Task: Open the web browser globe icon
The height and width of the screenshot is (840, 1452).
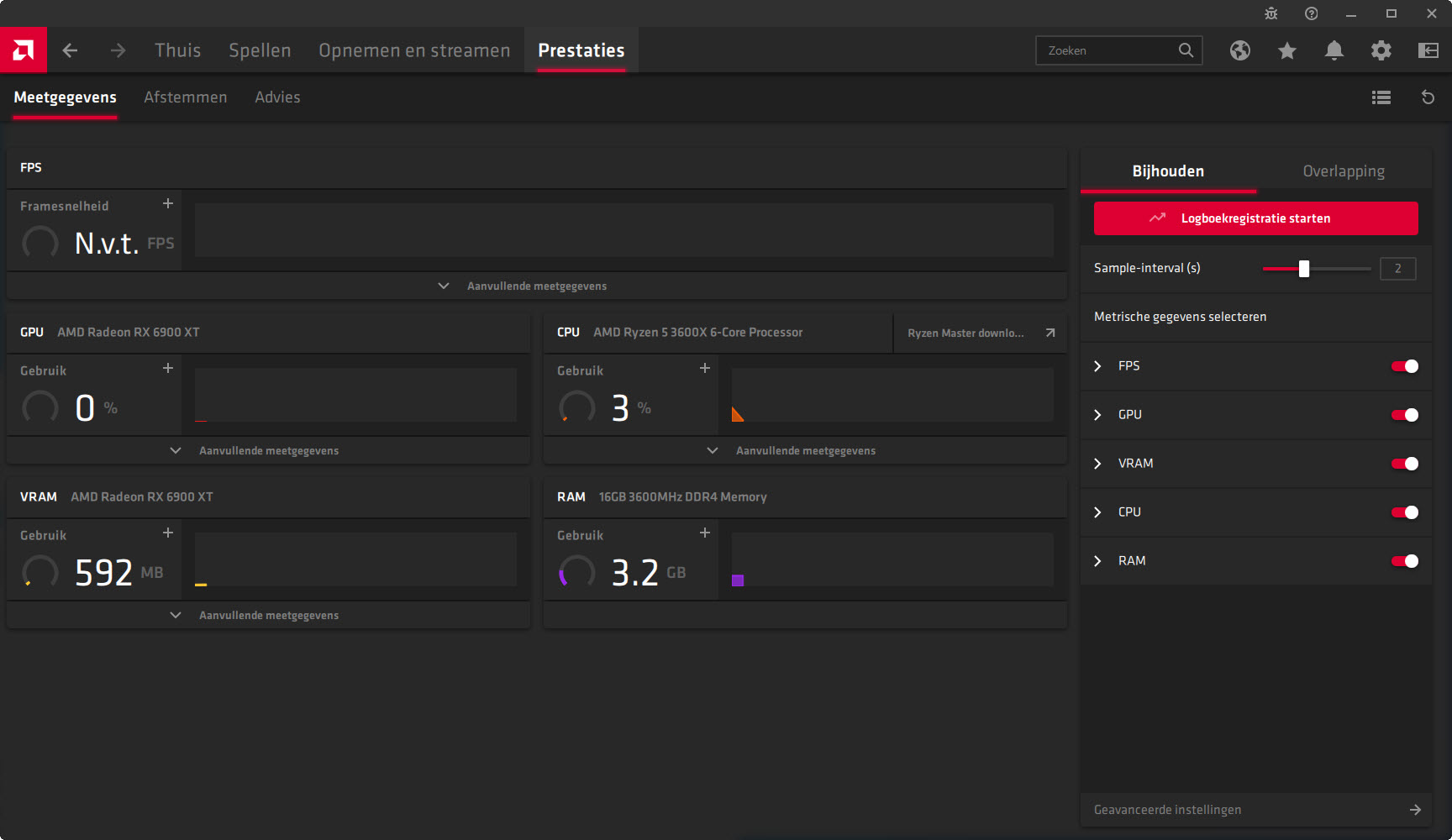Action: (x=1239, y=50)
